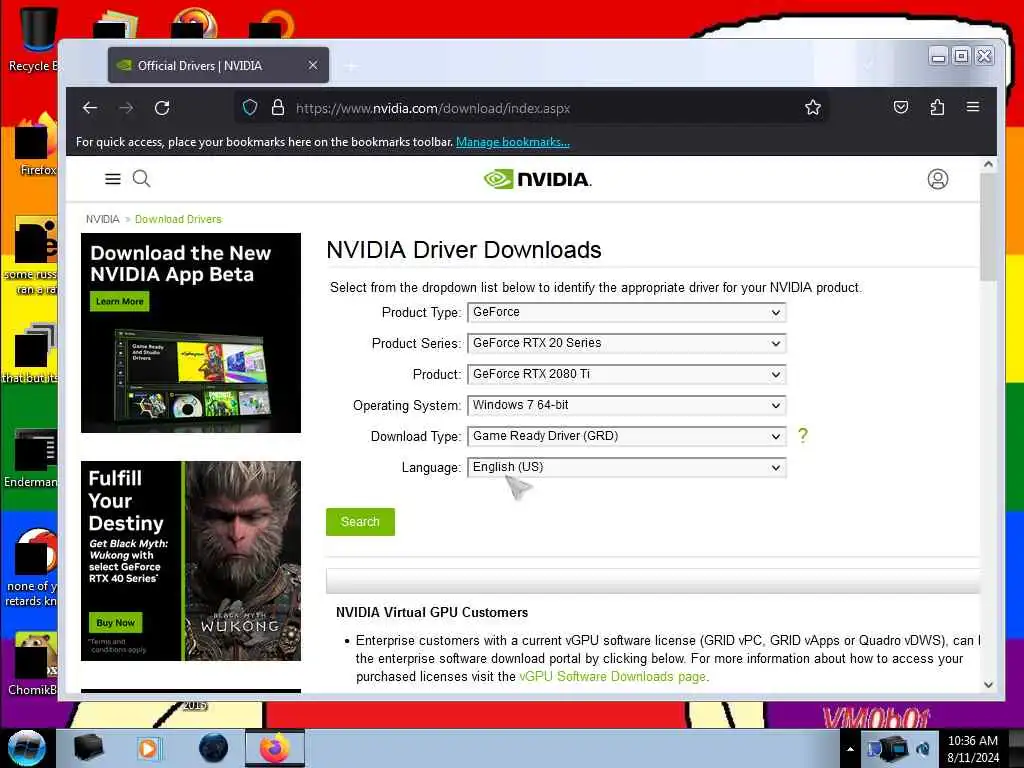Image resolution: width=1024 pixels, height=768 pixels.
Task: Open the Pocket save icon
Action: [x=901, y=107]
